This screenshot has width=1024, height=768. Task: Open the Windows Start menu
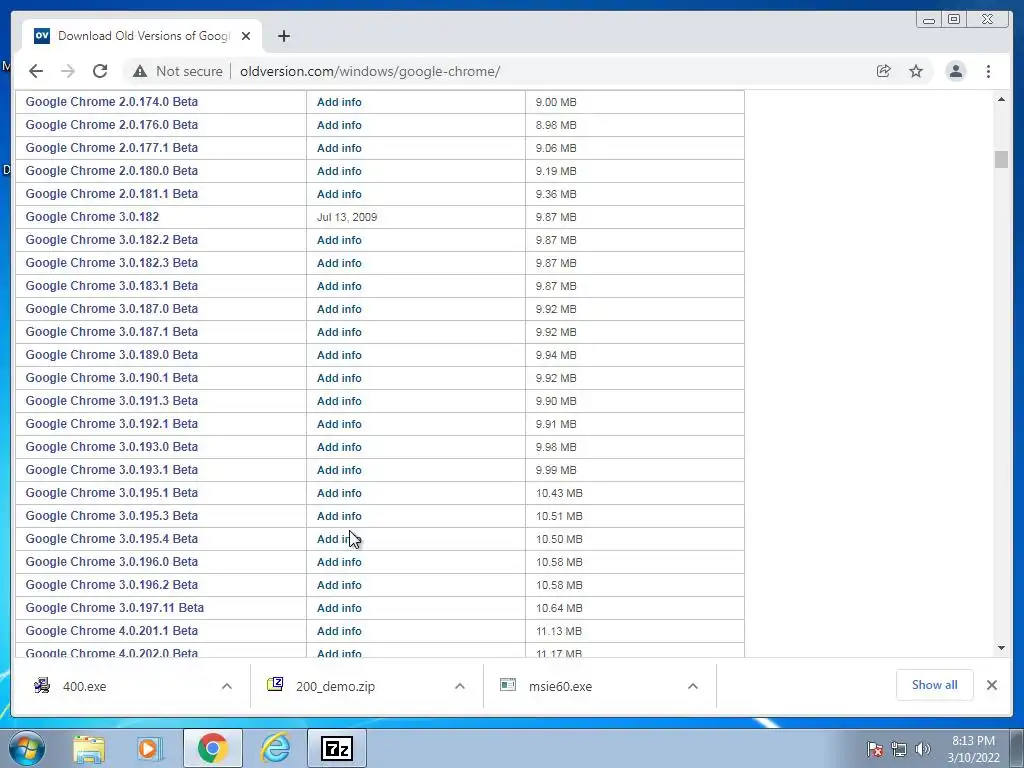[x=26, y=748]
